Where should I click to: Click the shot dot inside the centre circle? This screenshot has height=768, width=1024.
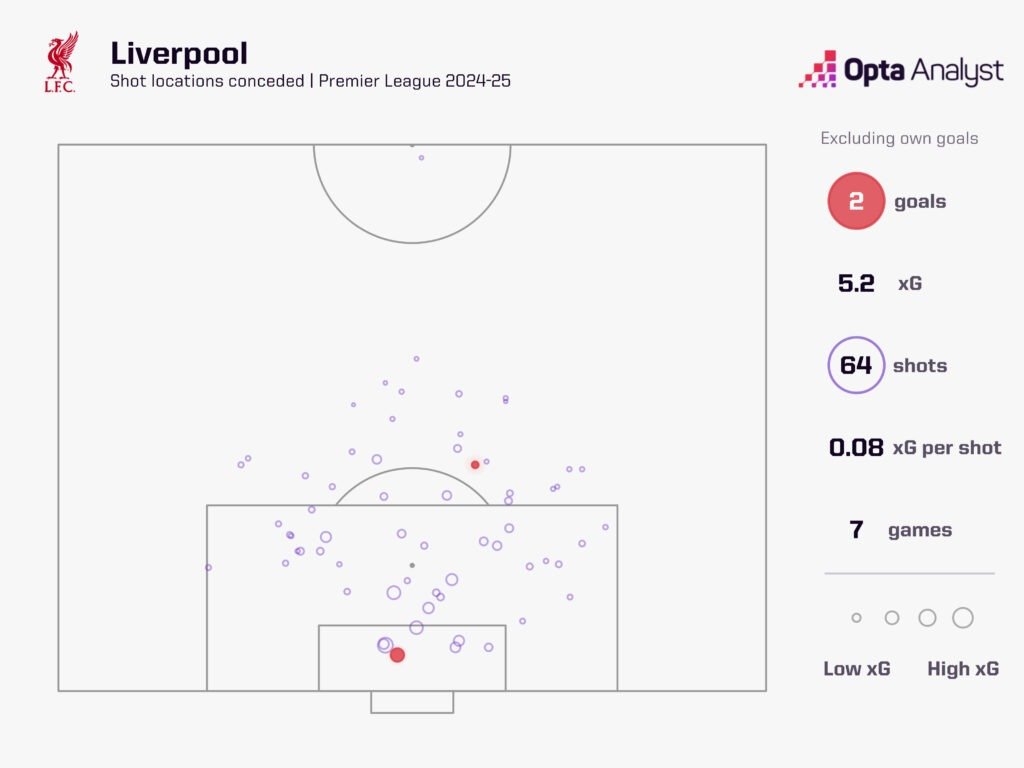pos(421,158)
